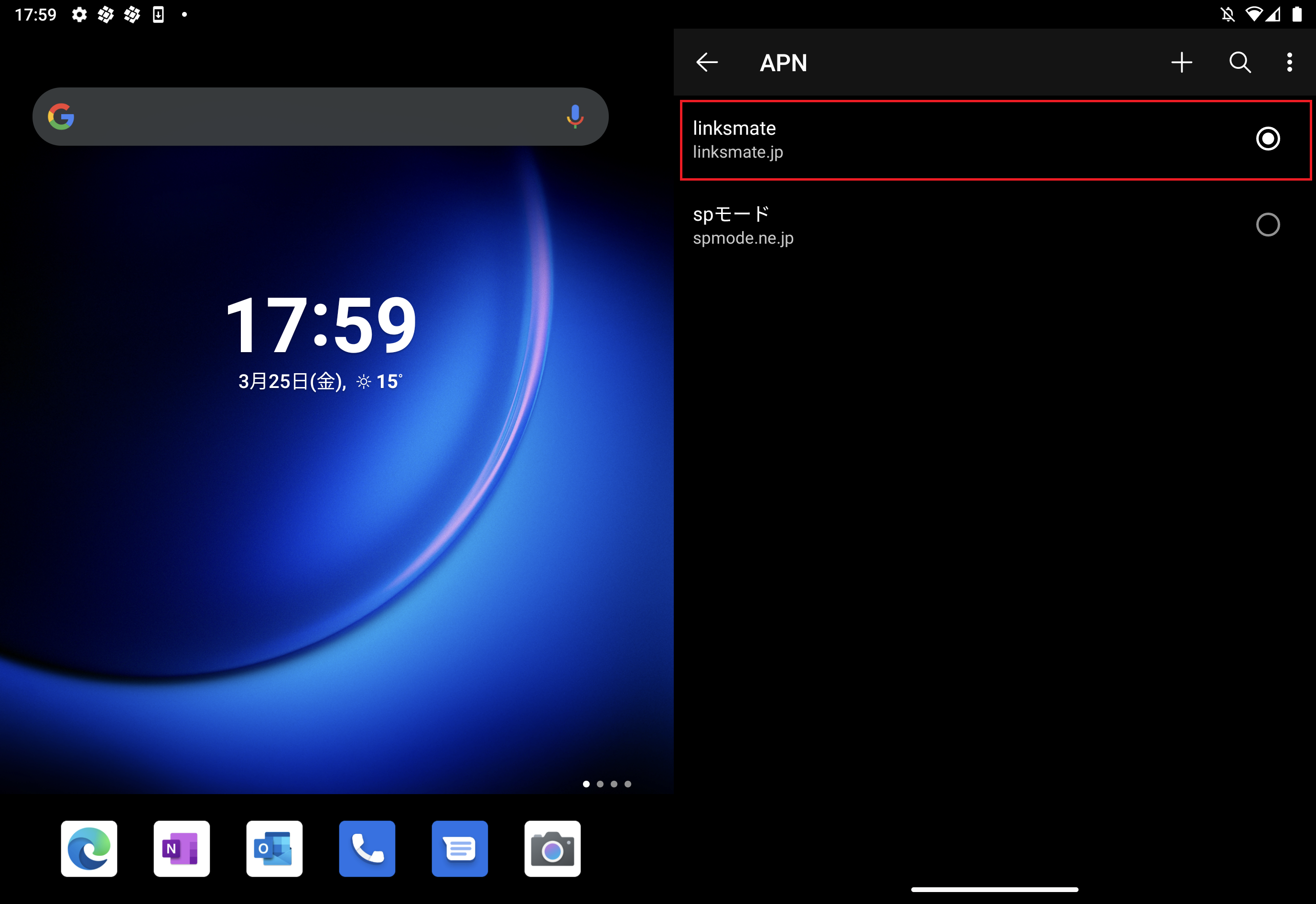Open the Phone dialer app
The width and height of the screenshot is (1316, 904).
[x=367, y=849]
